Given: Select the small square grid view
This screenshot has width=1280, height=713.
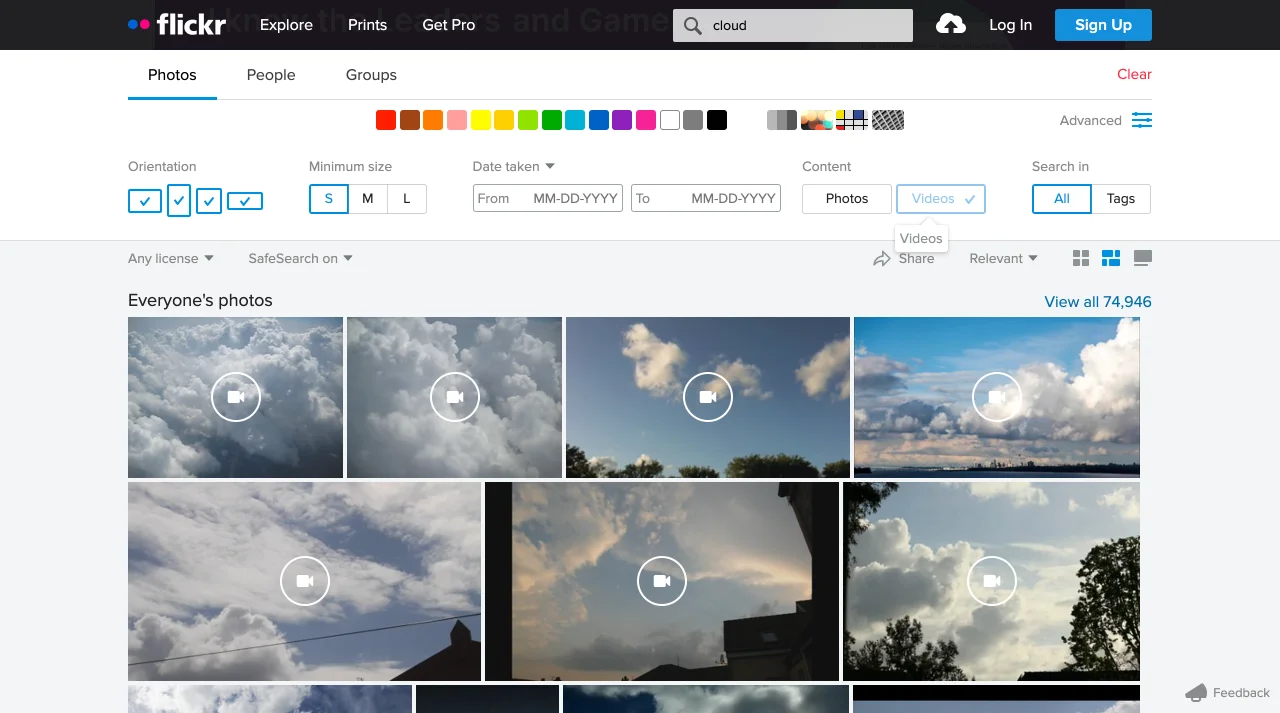Looking at the screenshot, I should [1080, 257].
